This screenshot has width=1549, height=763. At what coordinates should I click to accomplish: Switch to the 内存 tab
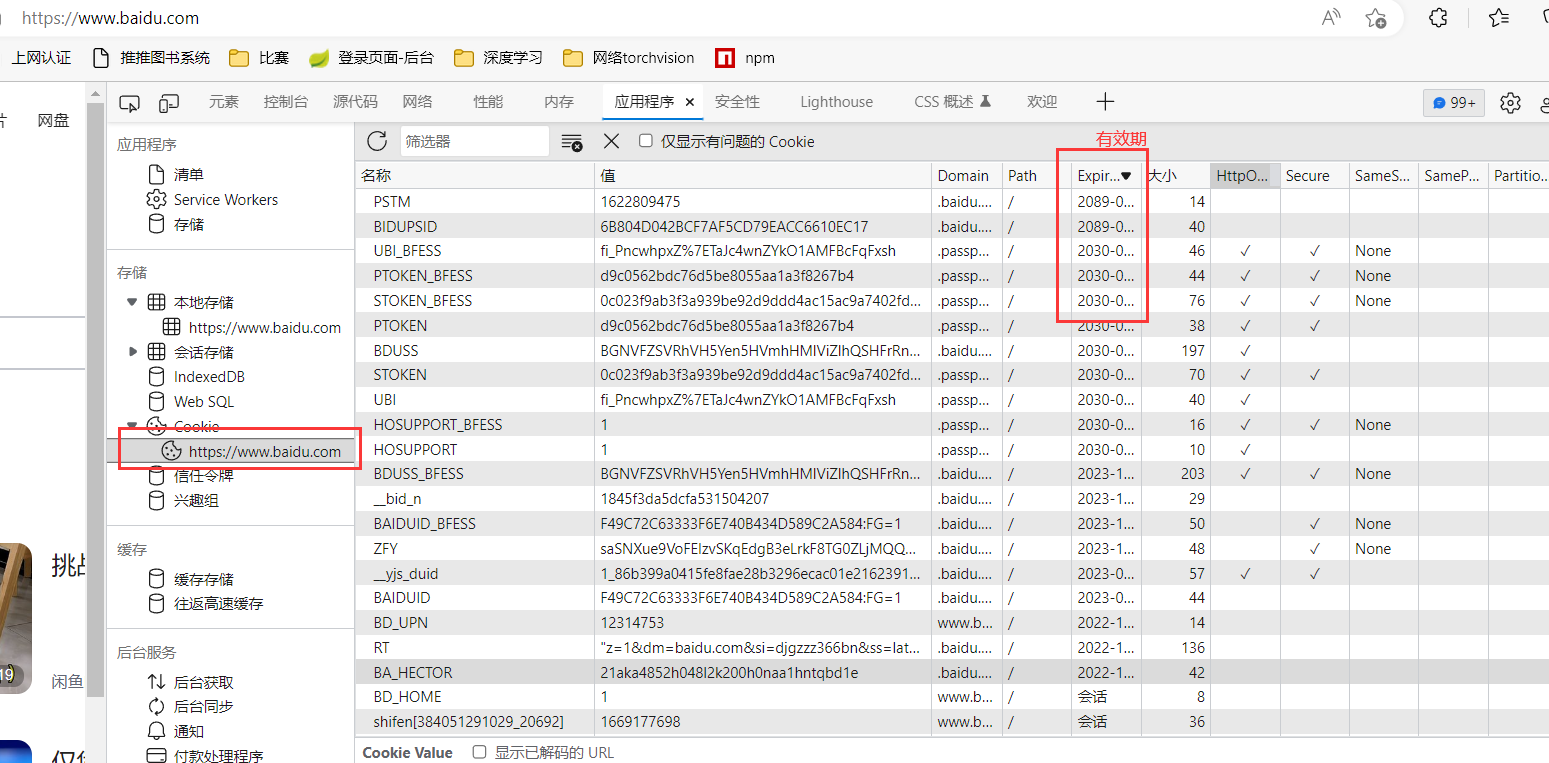pyautogui.click(x=559, y=102)
